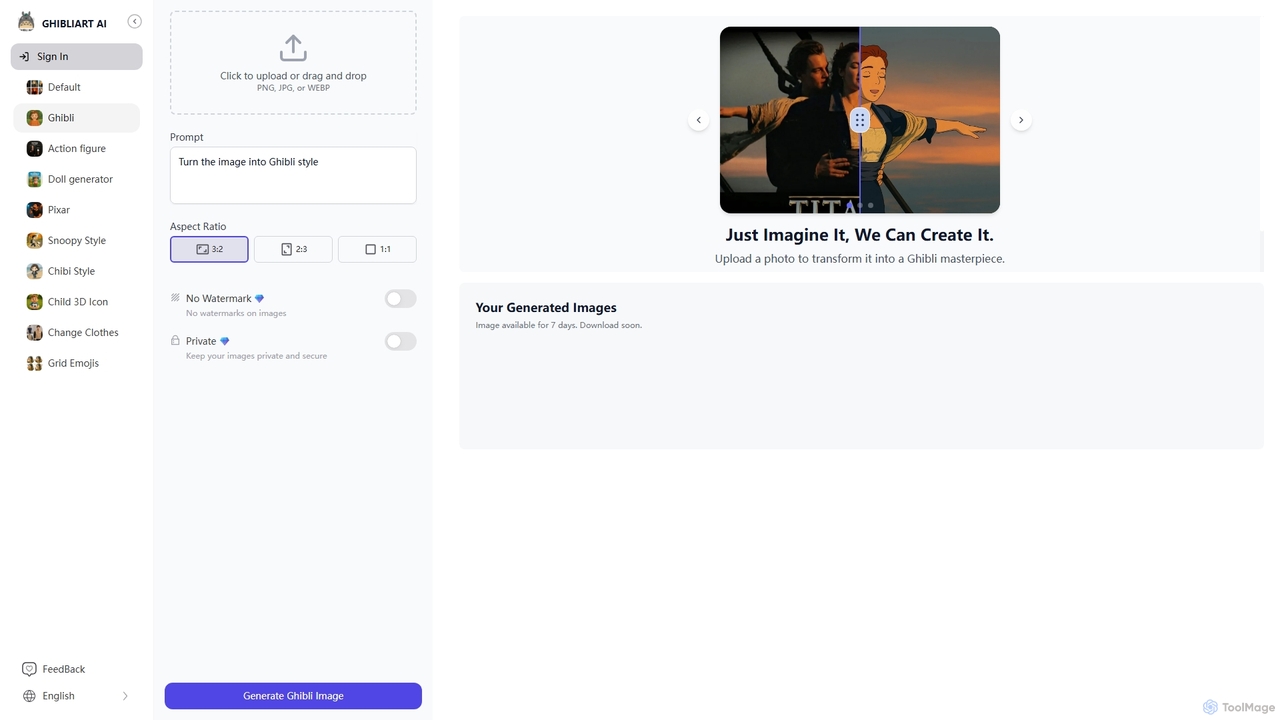
Task: Click the upload arrow icon
Action: pyautogui.click(x=293, y=48)
